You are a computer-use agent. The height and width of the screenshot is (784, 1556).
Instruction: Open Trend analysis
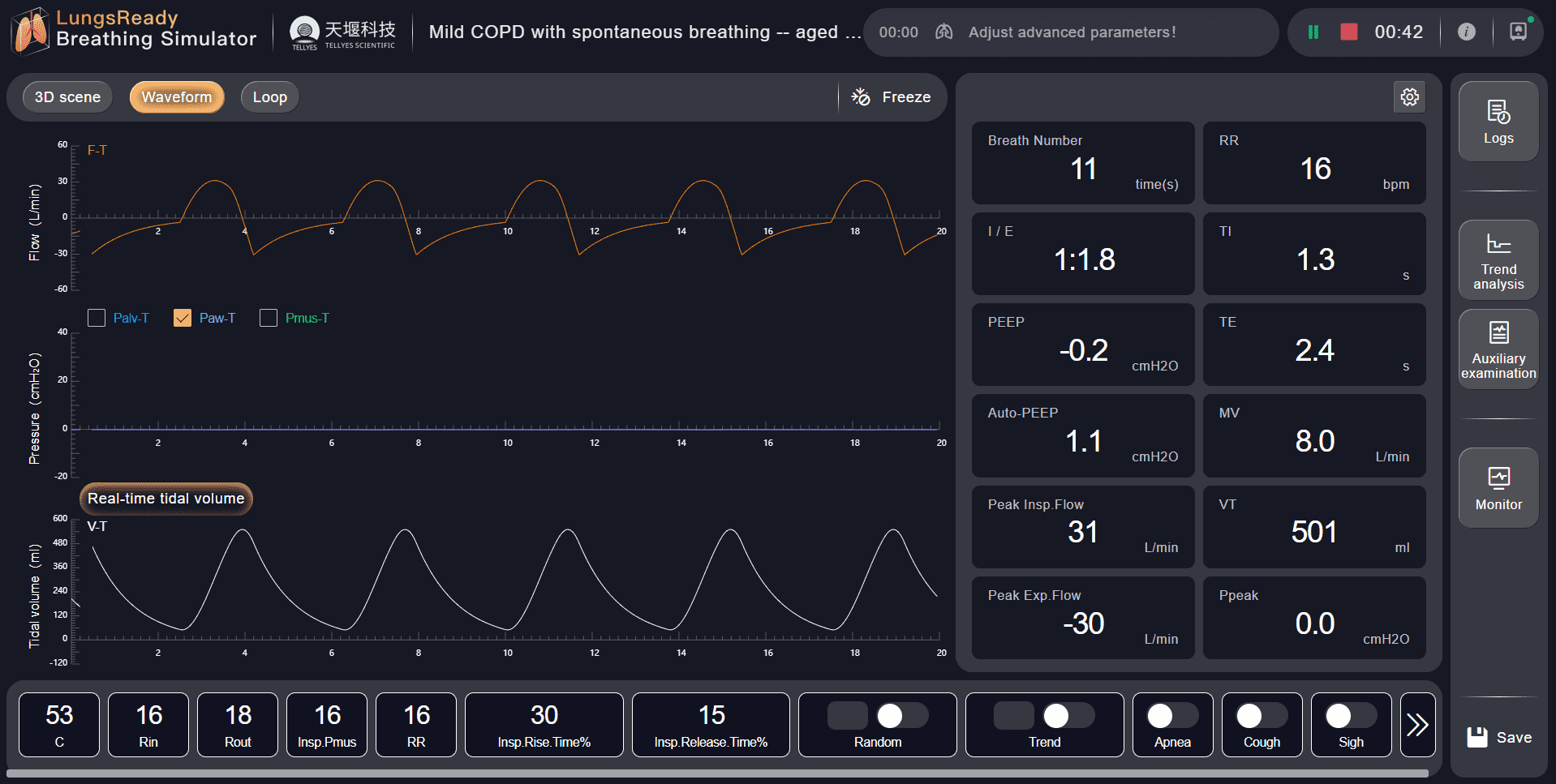(1498, 260)
